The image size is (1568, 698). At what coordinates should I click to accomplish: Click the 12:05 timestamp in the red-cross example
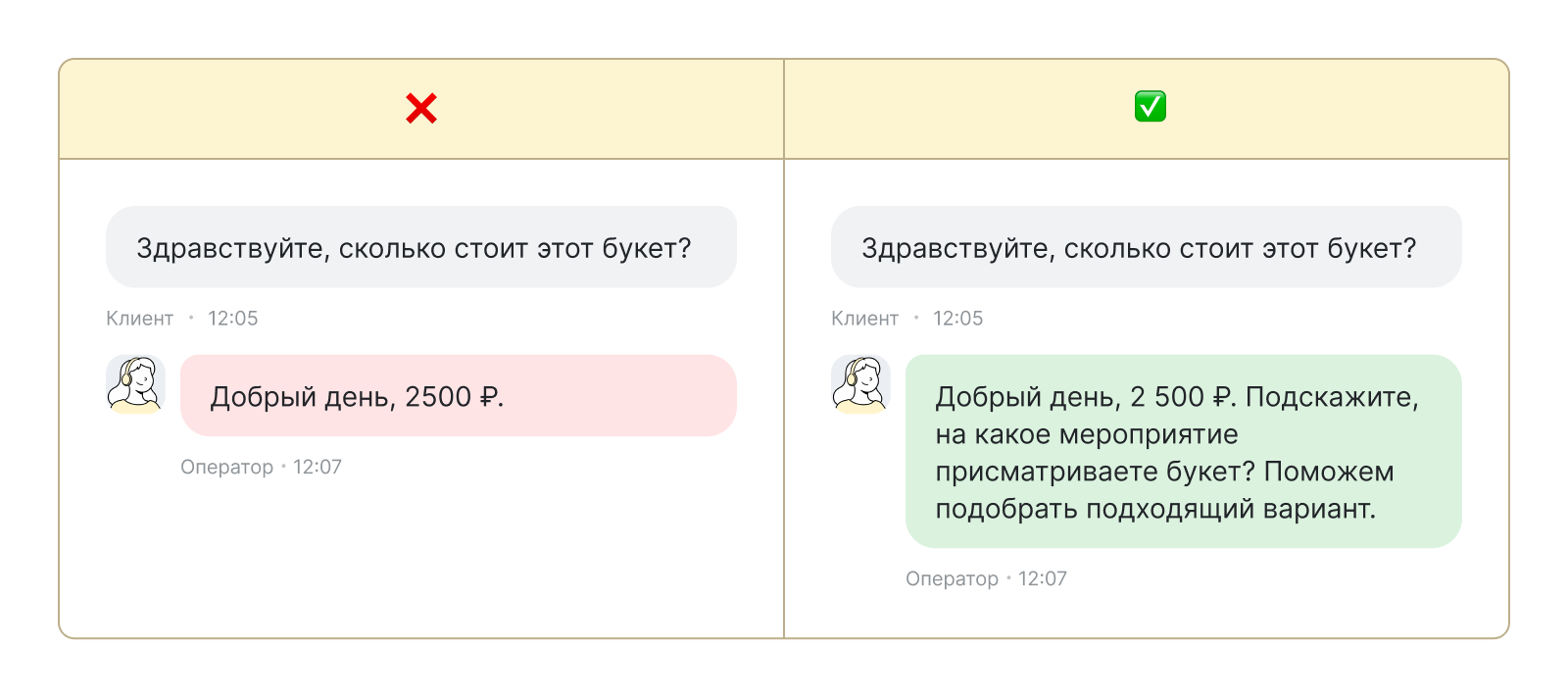(233, 319)
